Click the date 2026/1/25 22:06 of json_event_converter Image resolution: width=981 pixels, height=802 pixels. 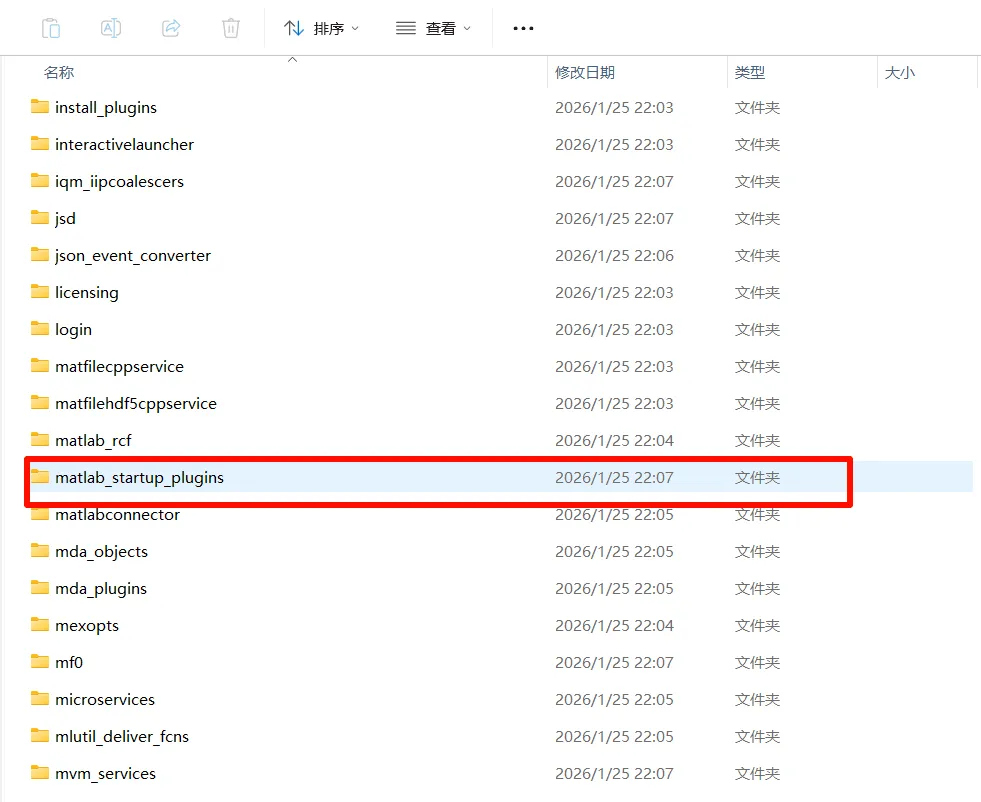(614, 255)
